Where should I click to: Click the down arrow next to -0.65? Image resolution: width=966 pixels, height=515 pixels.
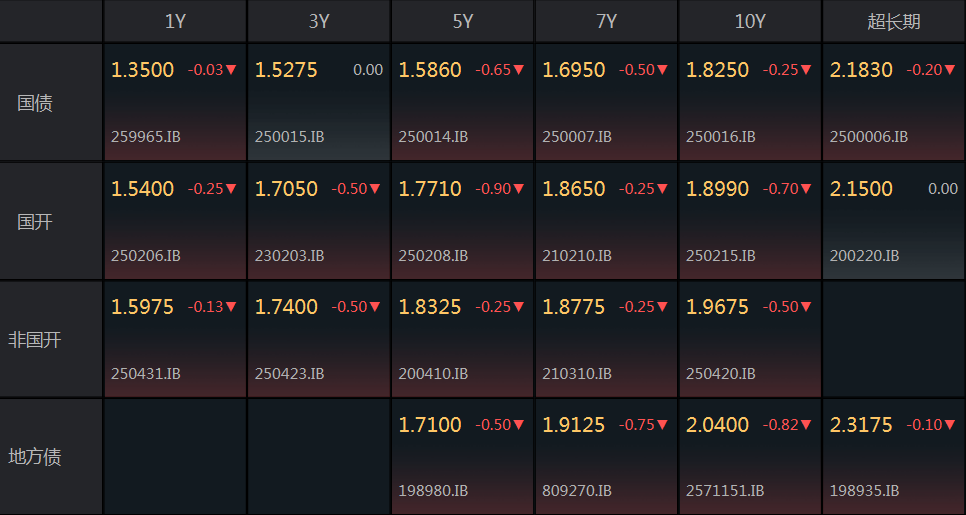pyautogui.click(x=519, y=70)
